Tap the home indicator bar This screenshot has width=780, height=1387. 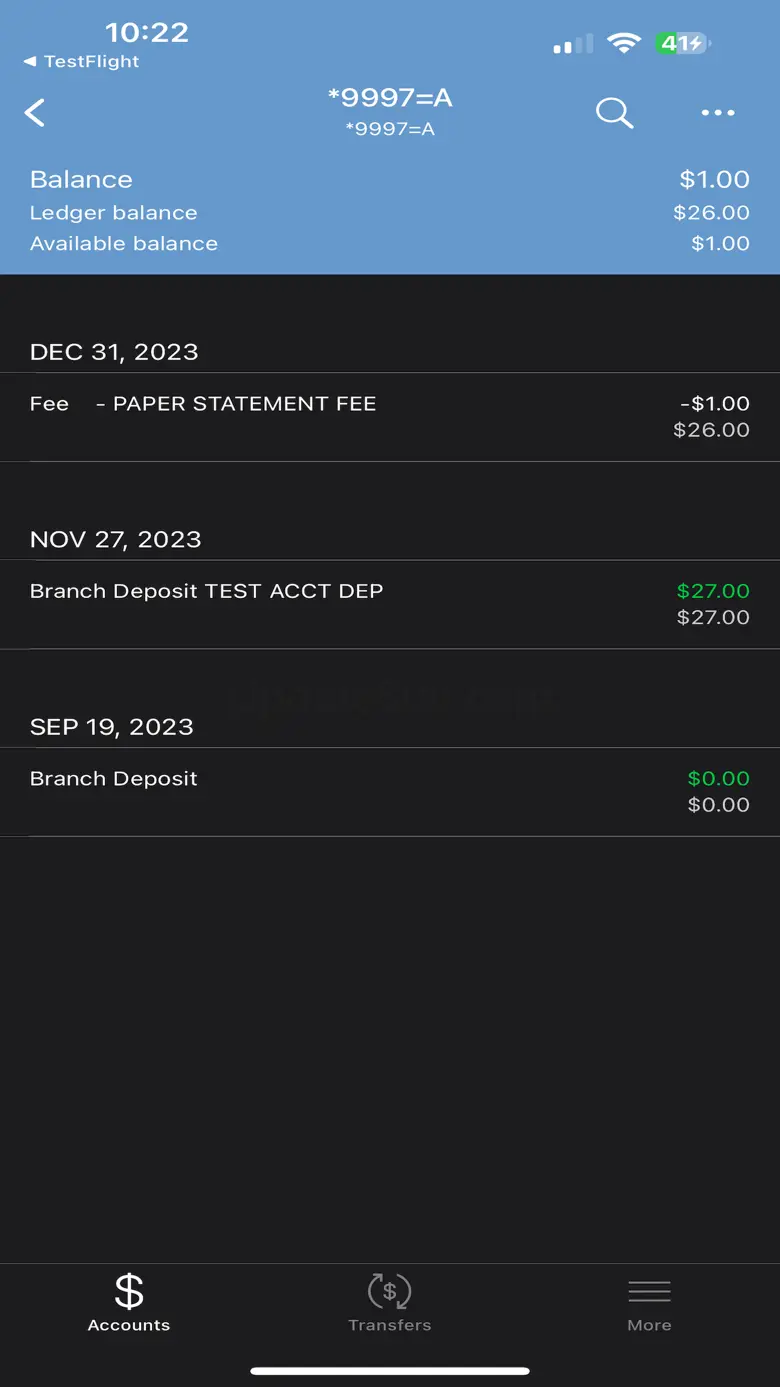pyautogui.click(x=390, y=1371)
